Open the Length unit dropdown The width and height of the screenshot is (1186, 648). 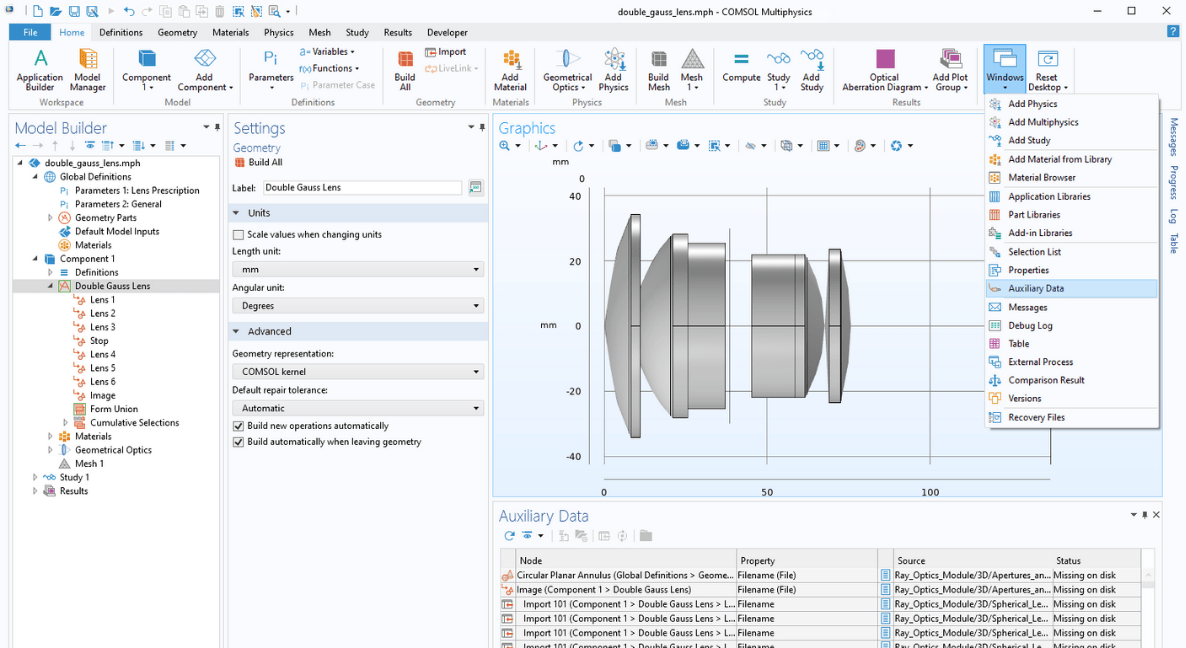tap(358, 270)
